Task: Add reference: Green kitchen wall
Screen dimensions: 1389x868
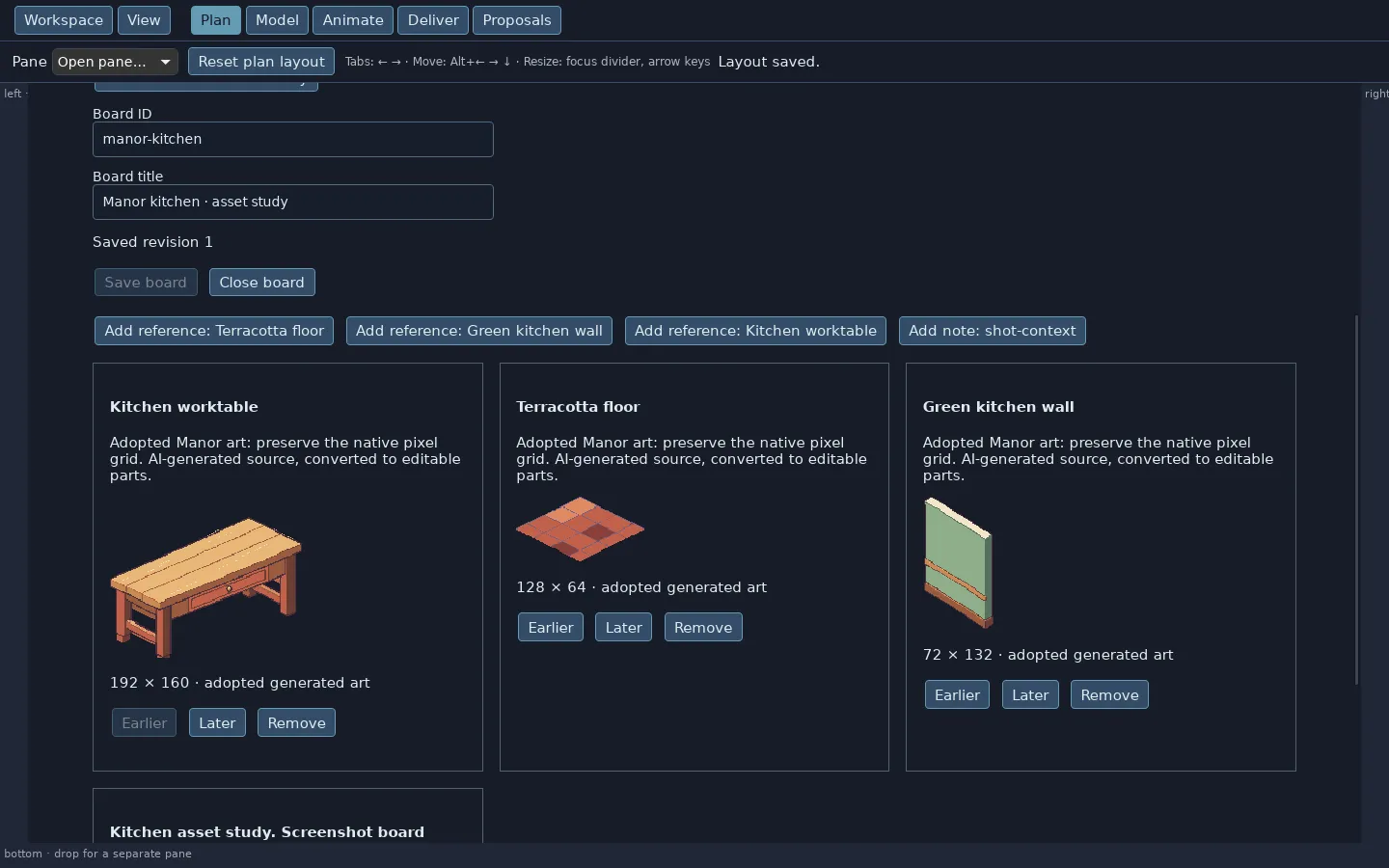Action: pyautogui.click(x=479, y=331)
